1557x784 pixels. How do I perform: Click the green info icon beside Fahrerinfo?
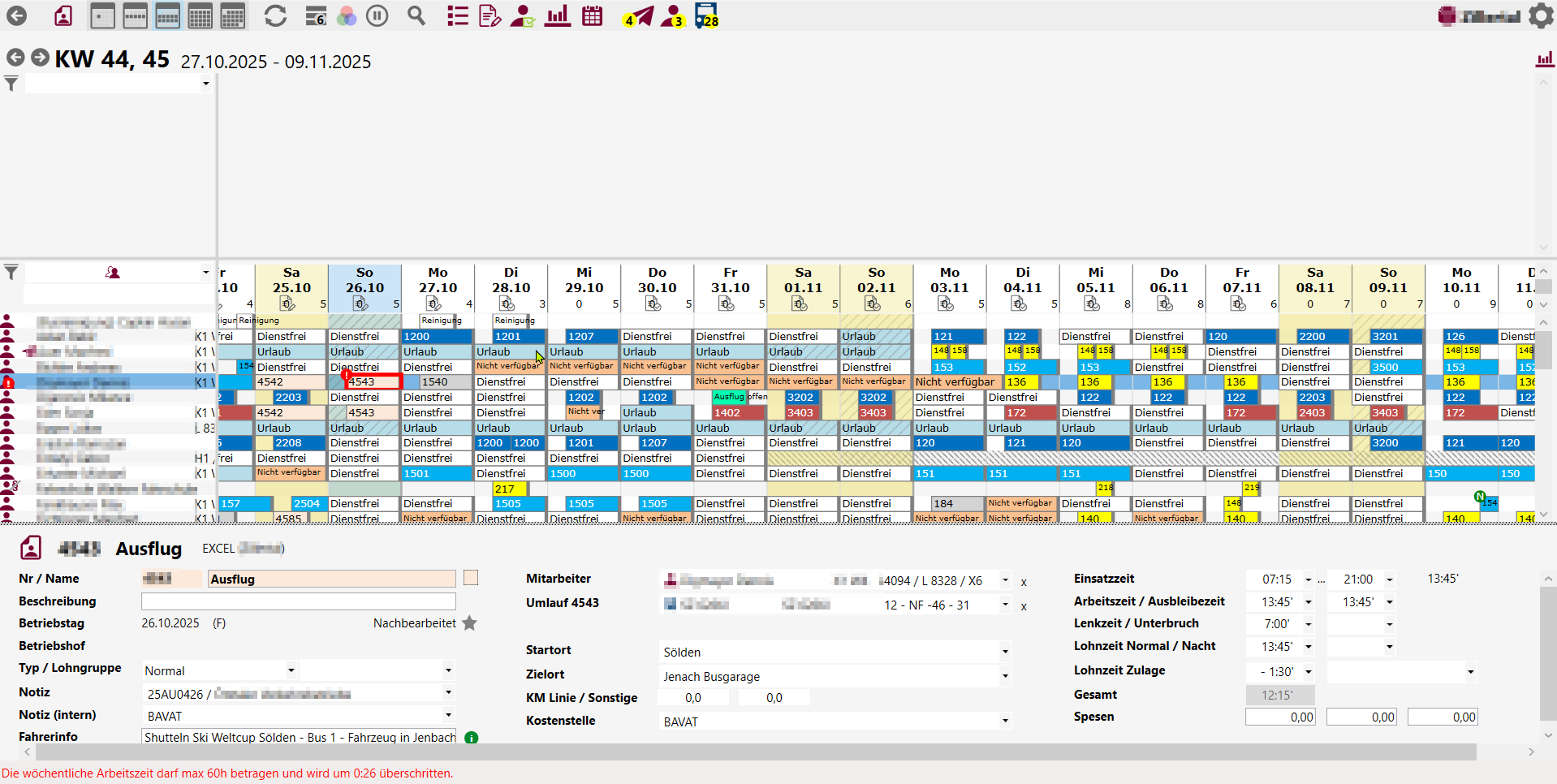click(472, 738)
